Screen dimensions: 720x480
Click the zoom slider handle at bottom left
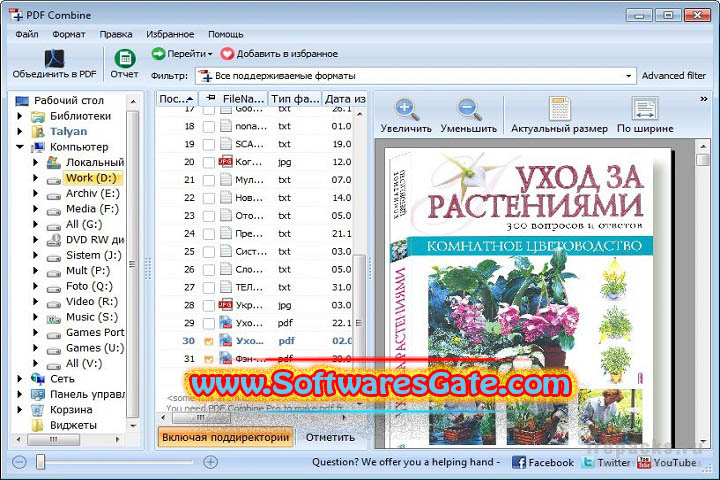coord(40,462)
